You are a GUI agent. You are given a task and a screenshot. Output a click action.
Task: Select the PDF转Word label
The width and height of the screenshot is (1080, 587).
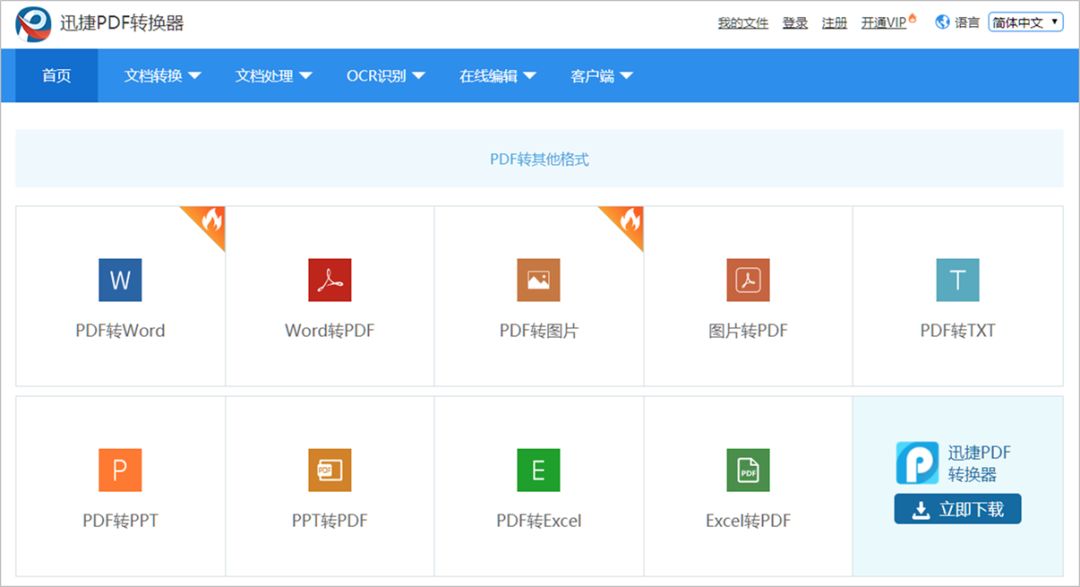pos(120,331)
